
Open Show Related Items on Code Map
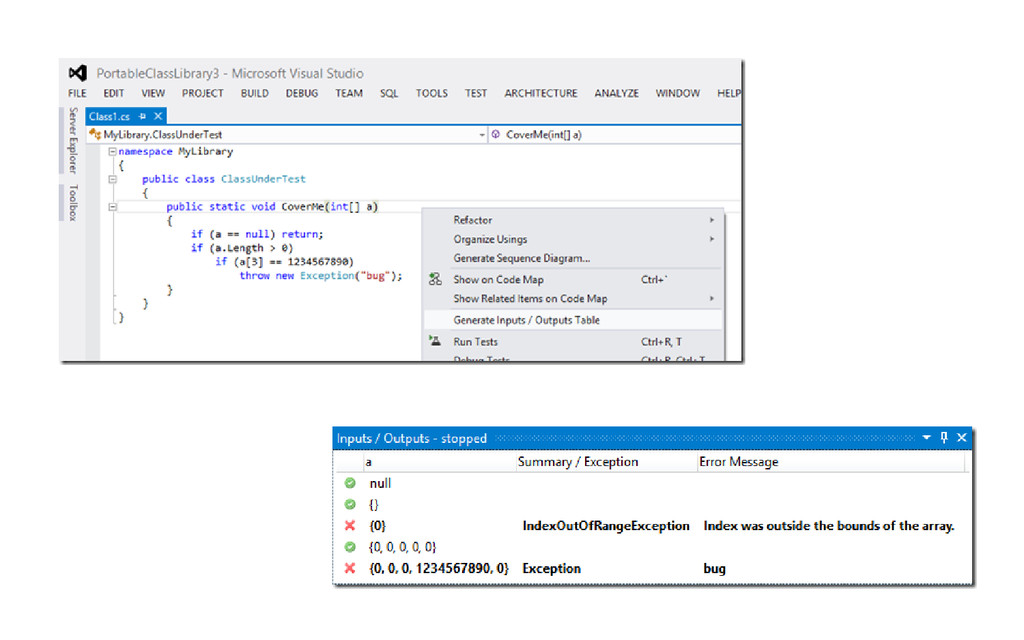[573, 298]
